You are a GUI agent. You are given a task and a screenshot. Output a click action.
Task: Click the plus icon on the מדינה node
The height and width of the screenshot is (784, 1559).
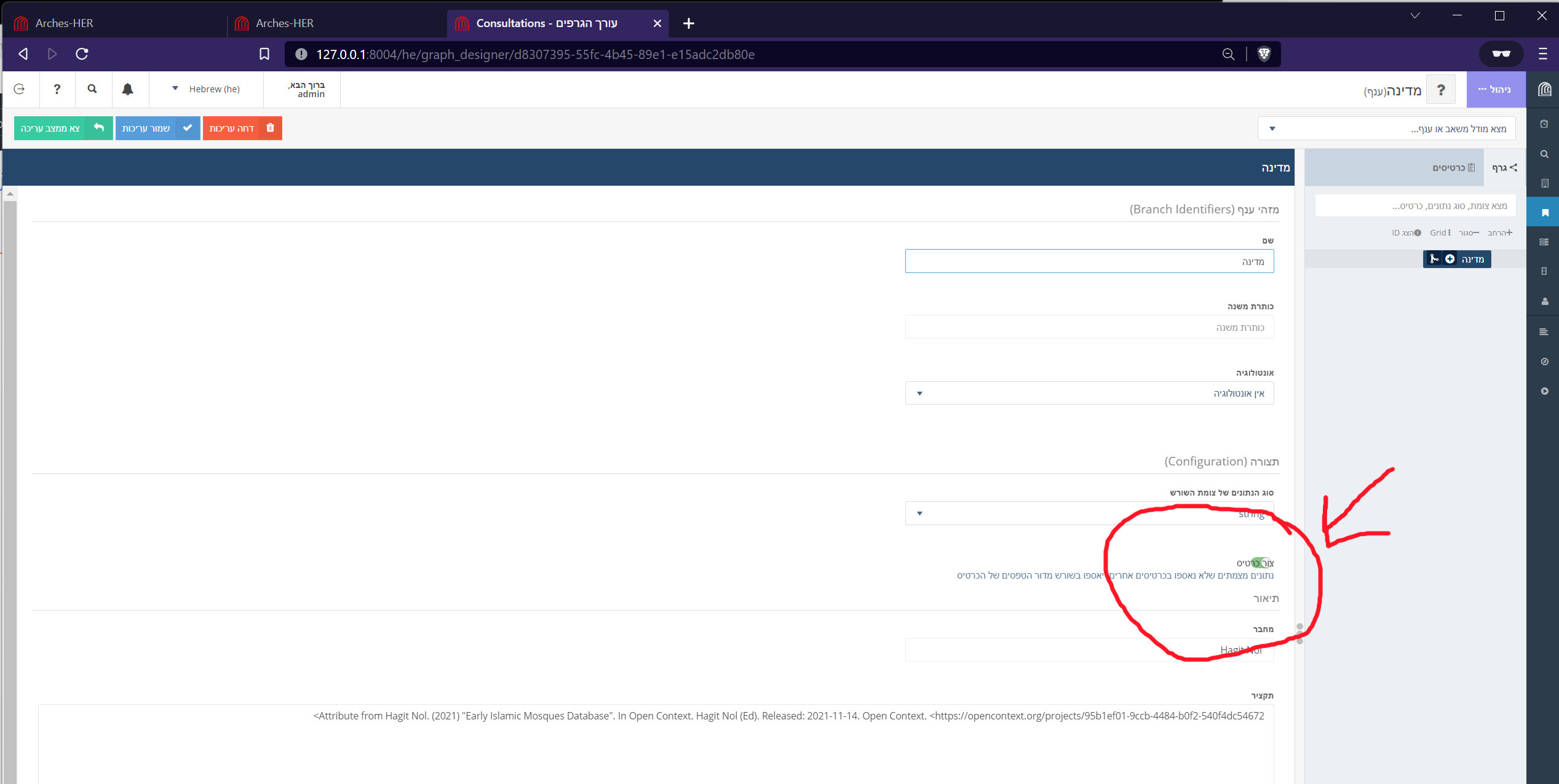[1450, 259]
